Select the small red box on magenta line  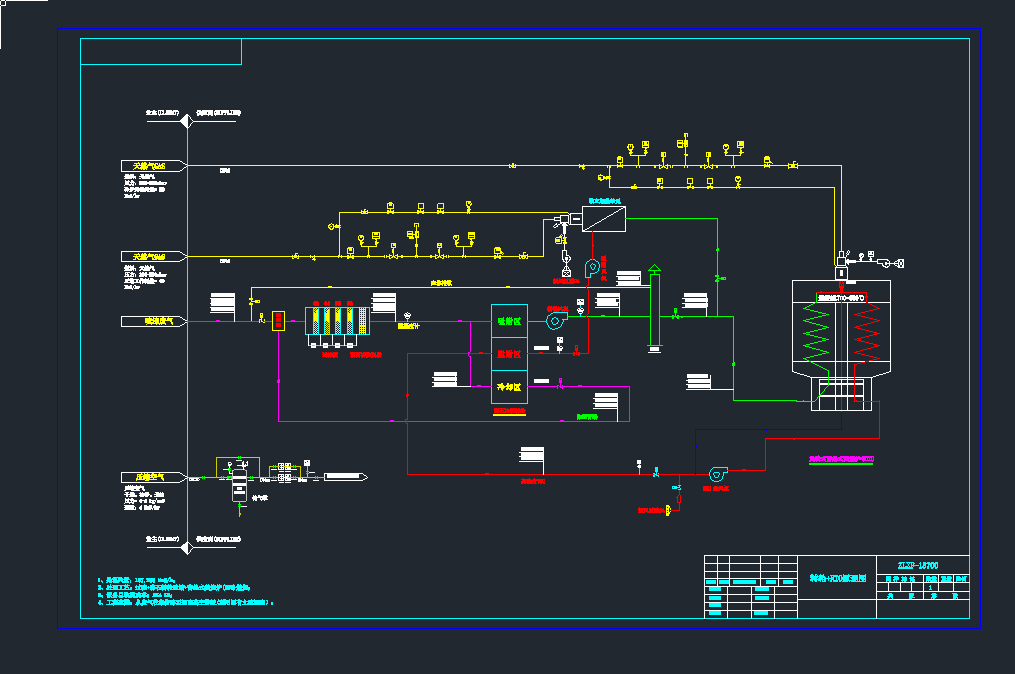click(x=279, y=321)
